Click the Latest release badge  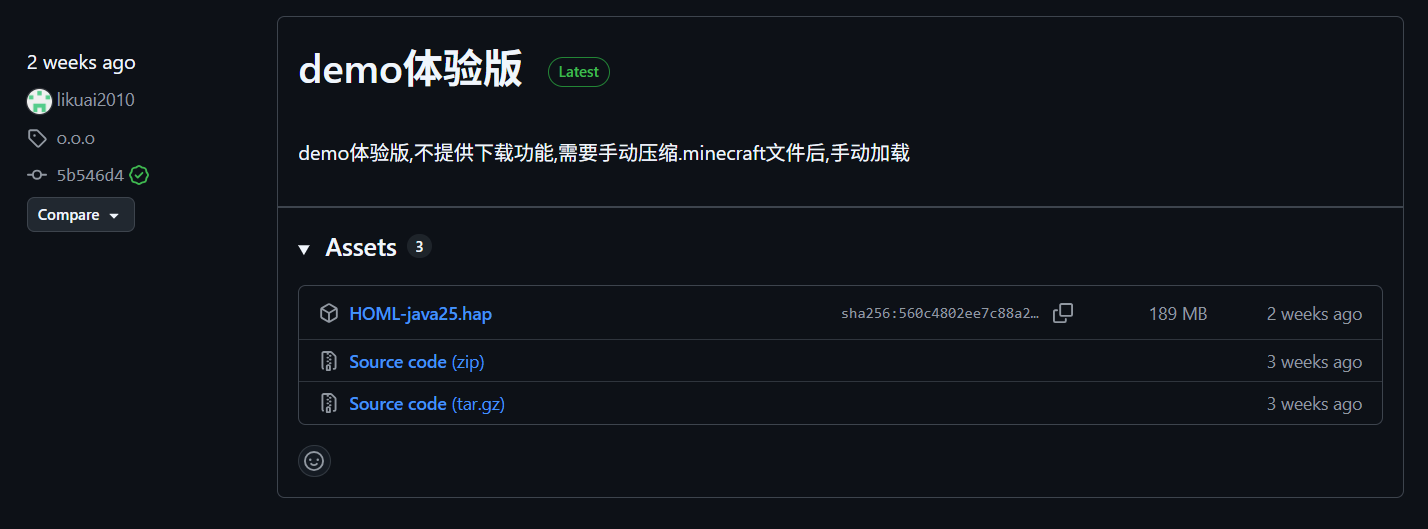tap(578, 72)
